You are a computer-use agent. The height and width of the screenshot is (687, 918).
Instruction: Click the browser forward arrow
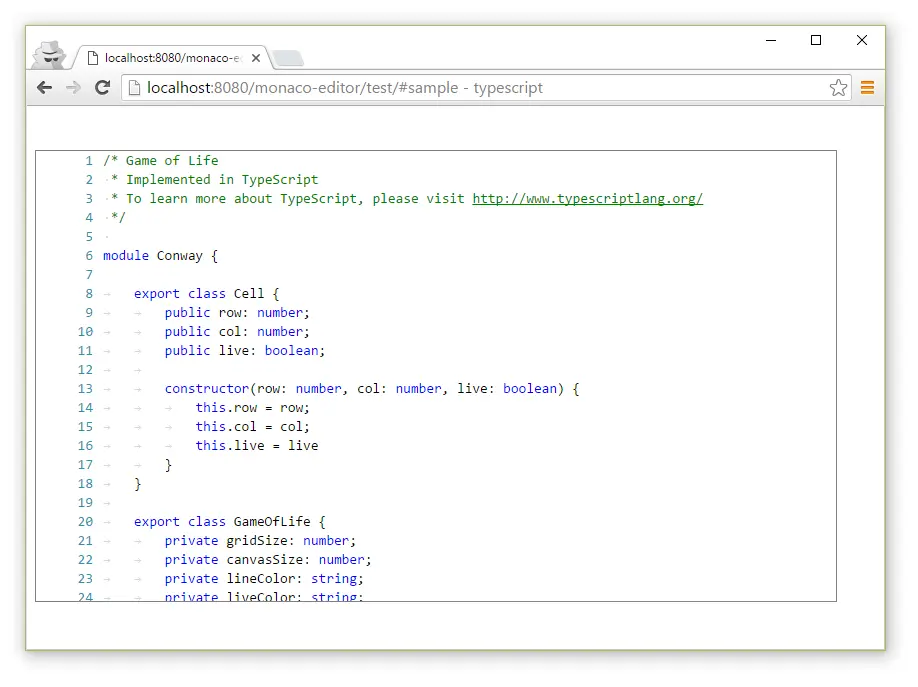[73, 88]
